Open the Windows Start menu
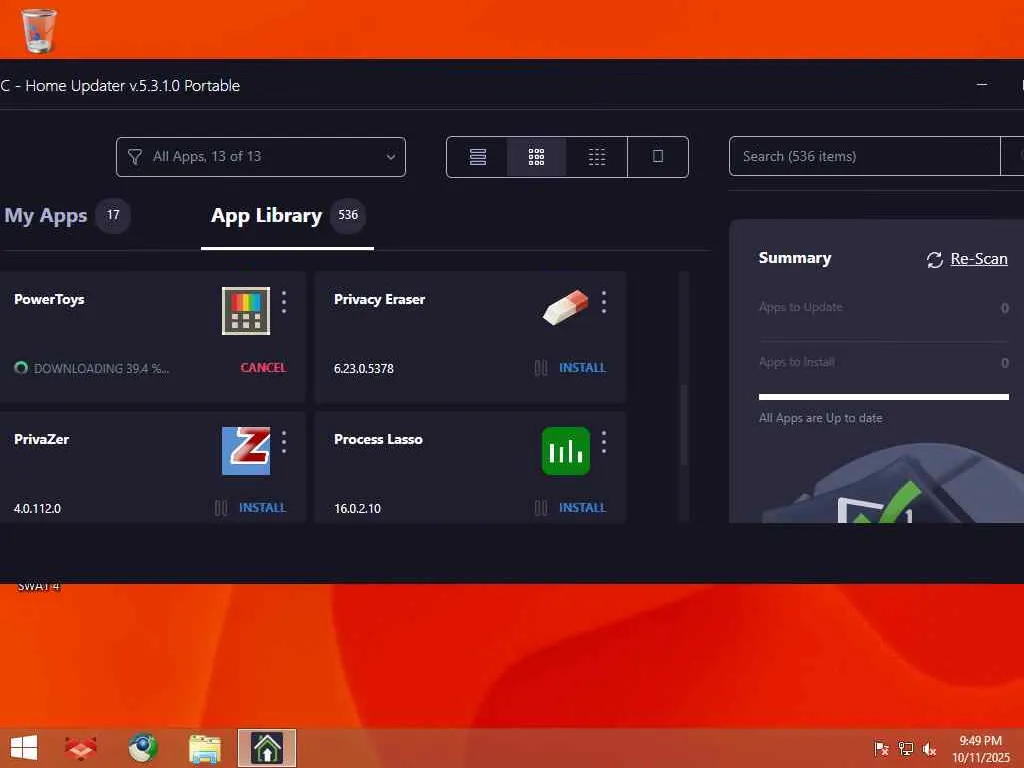The image size is (1024, 768). (x=24, y=748)
